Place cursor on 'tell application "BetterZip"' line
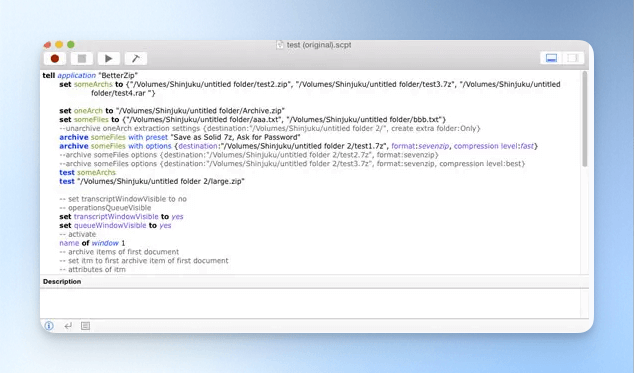634x373 pixels. (90, 75)
